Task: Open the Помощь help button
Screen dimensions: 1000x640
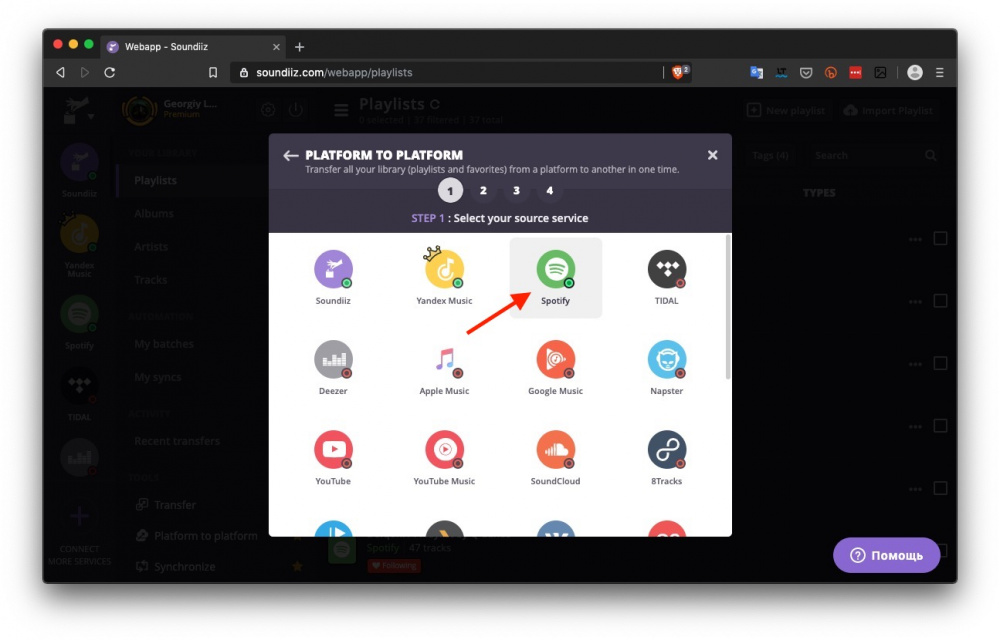Action: coord(886,555)
